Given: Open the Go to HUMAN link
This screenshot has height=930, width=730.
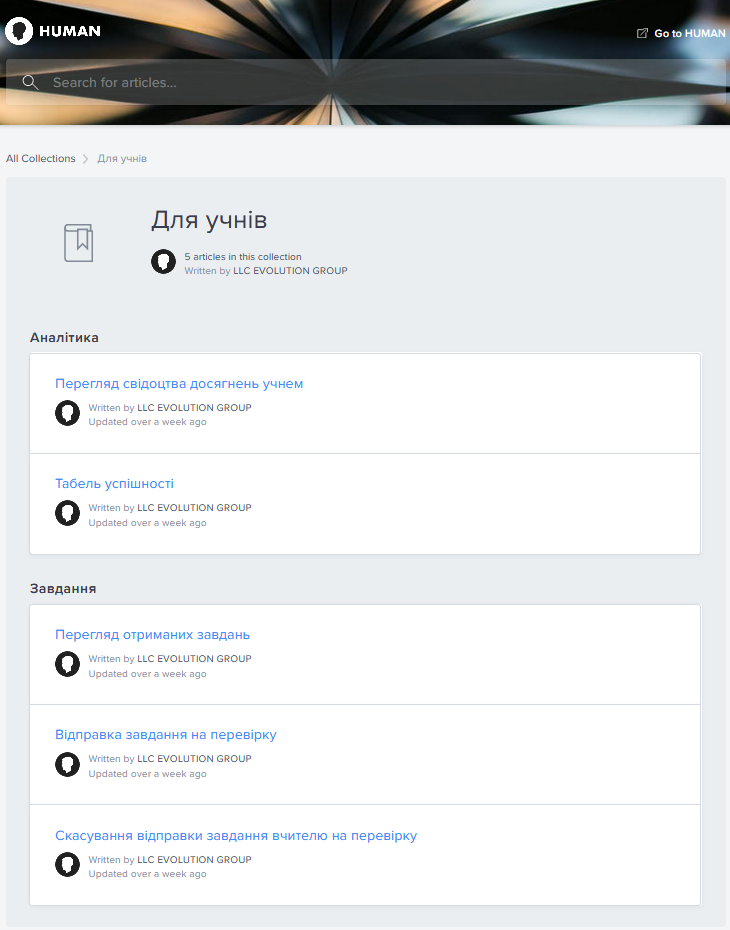Looking at the screenshot, I should [x=681, y=33].
